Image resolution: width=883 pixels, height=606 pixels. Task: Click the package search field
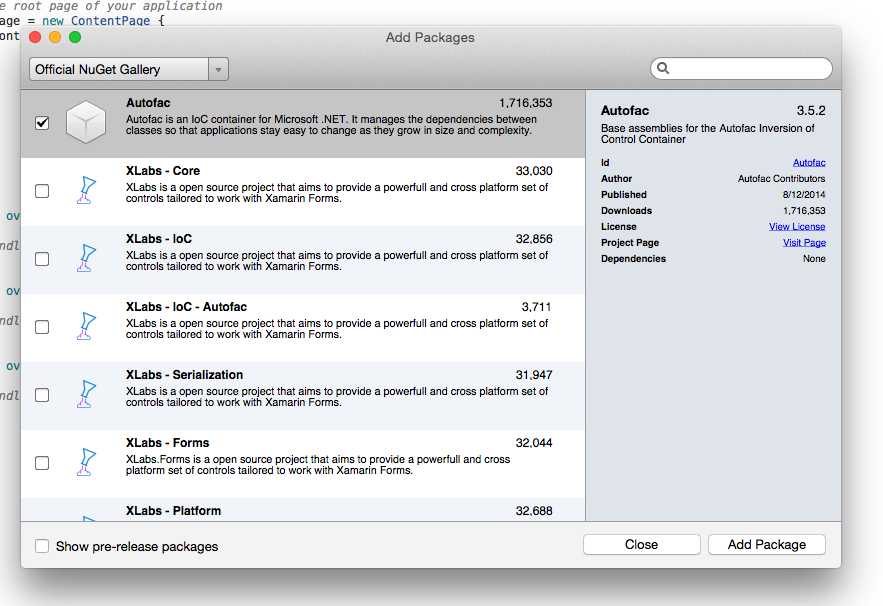741,68
